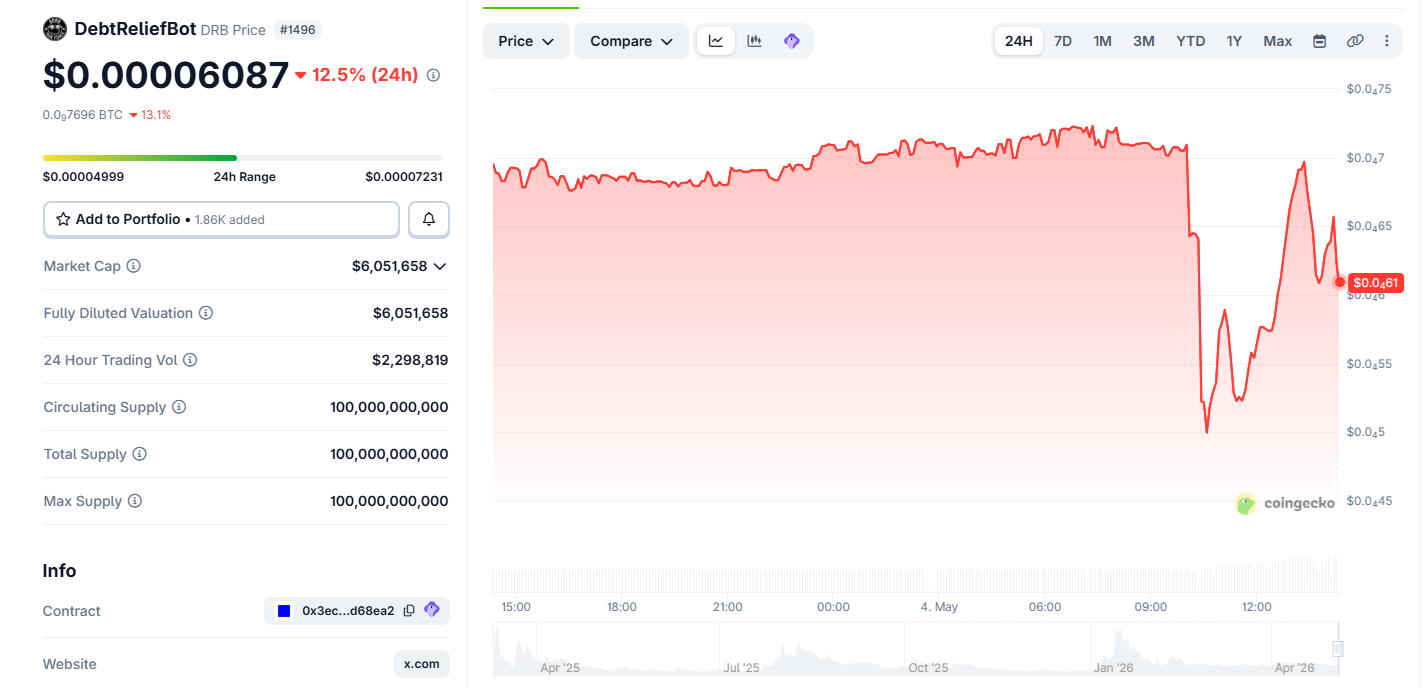The image size is (1423, 688).
Task: Click the 1.86K added text
Action: pyautogui.click(x=230, y=220)
